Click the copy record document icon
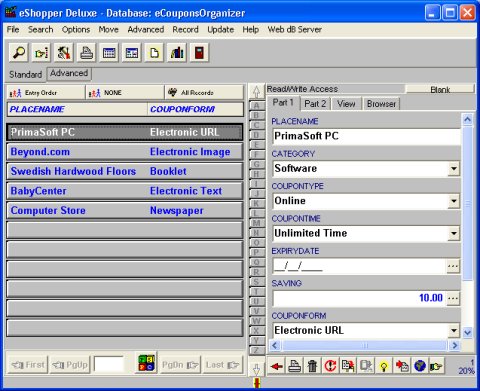480x391 pixels. click(348, 366)
